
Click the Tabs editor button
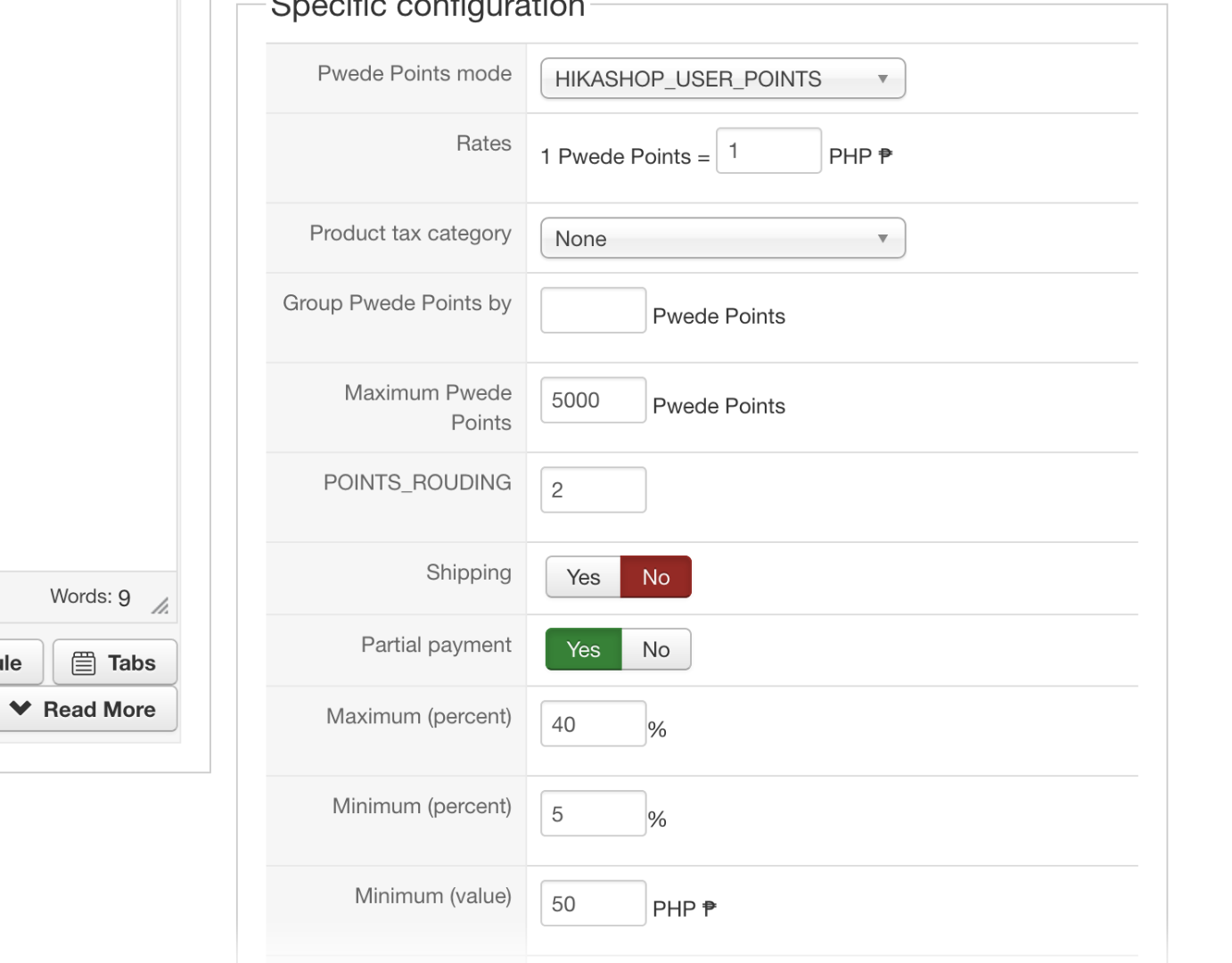(x=115, y=663)
